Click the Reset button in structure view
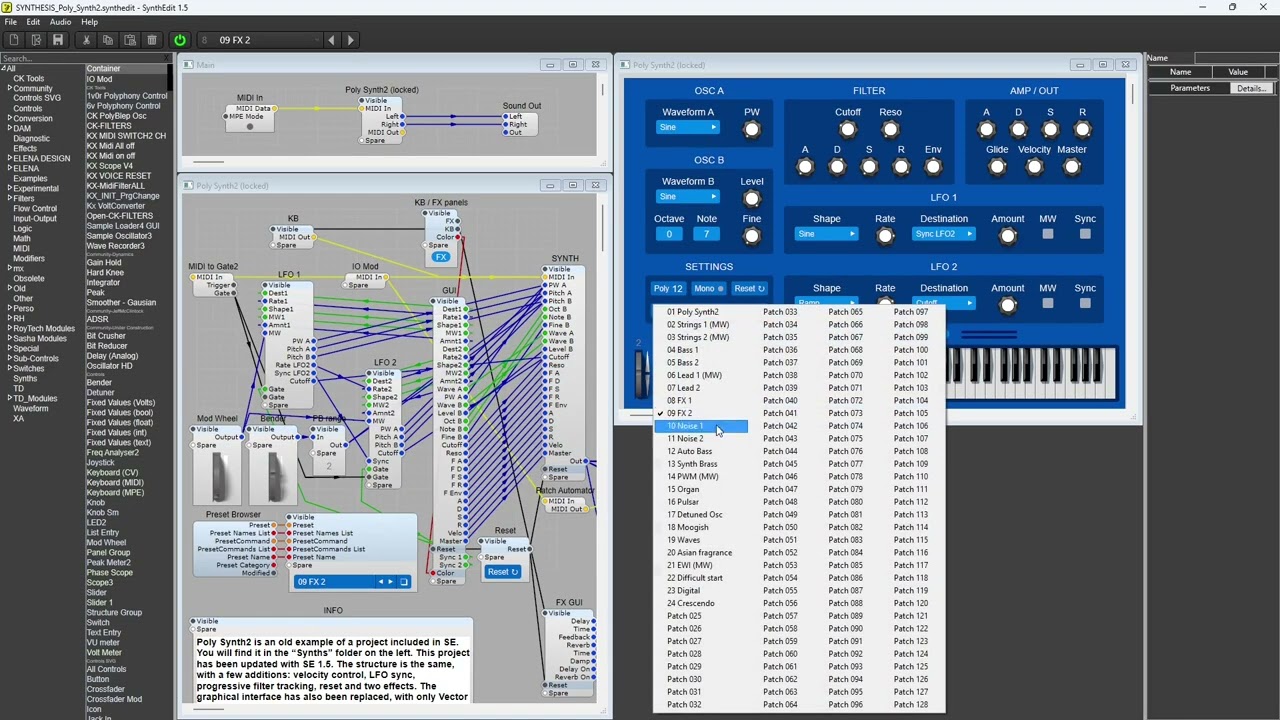This screenshot has width=1280, height=720. pos(502,572)
